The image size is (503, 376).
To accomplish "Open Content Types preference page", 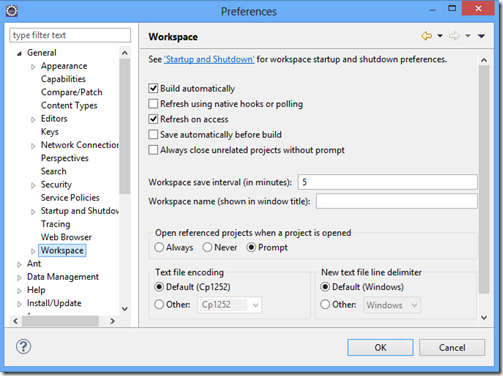I will tap(69, 105).
